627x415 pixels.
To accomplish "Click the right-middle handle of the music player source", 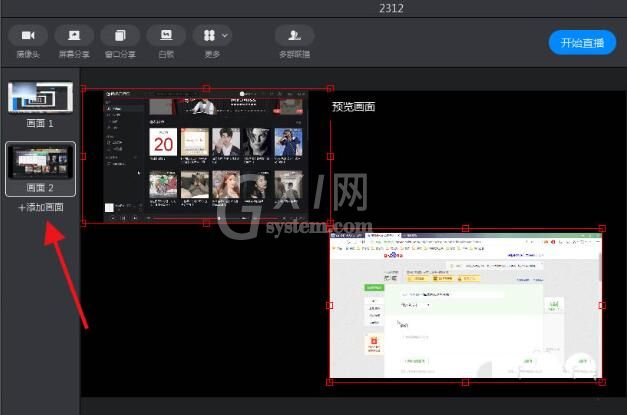I will coord(330,156).
